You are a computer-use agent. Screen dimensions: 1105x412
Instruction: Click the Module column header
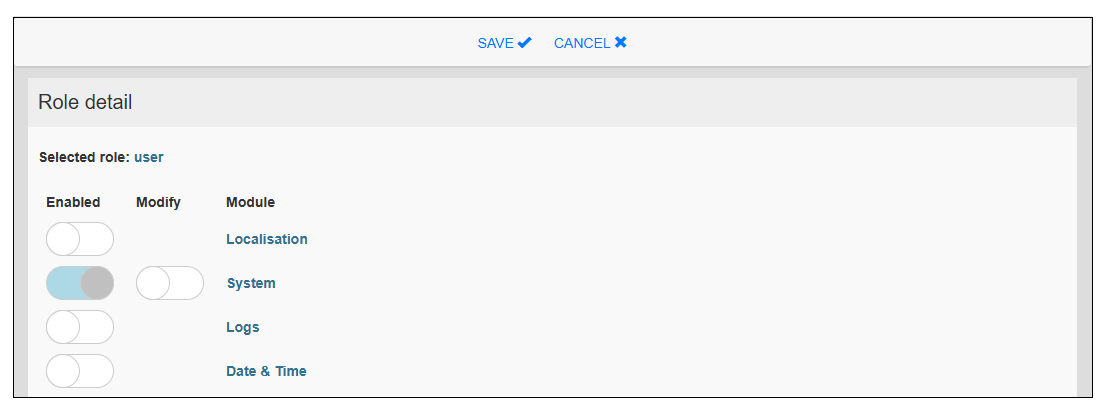pos(250,202)
